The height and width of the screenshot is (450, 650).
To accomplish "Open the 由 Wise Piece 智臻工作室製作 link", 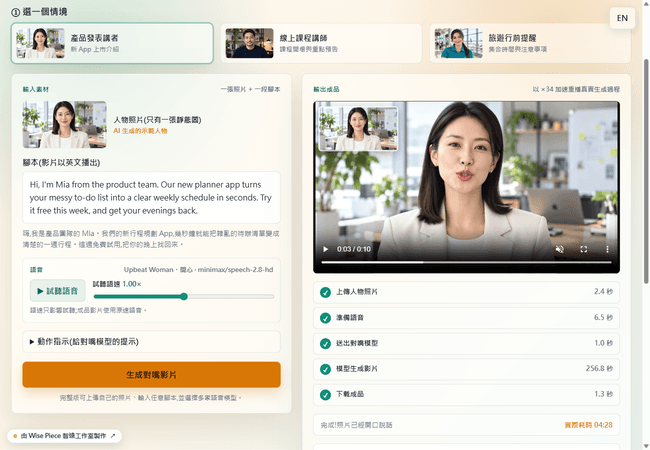I will (64, 436).
